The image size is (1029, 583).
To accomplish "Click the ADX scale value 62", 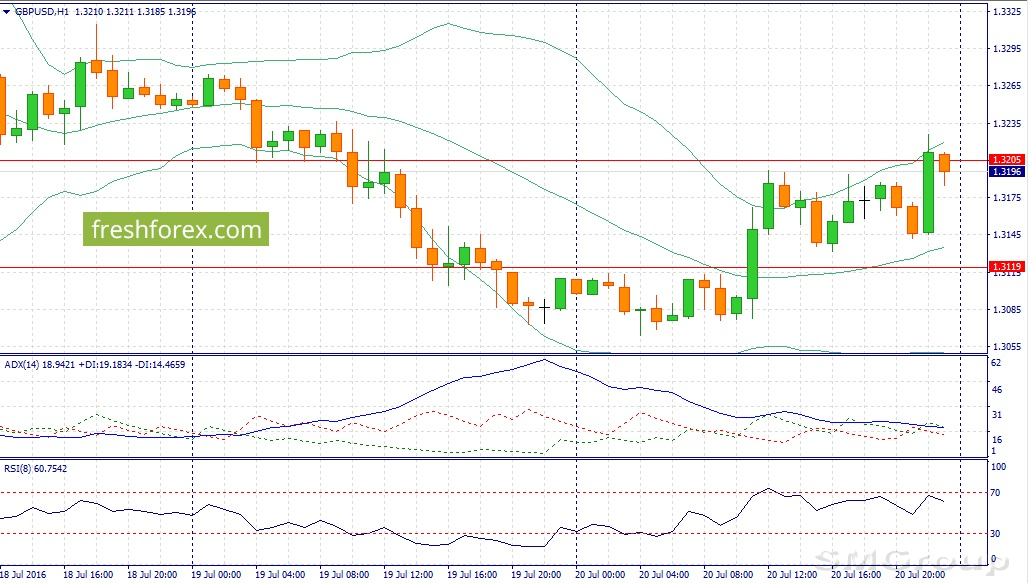I will tap(996, 363).
